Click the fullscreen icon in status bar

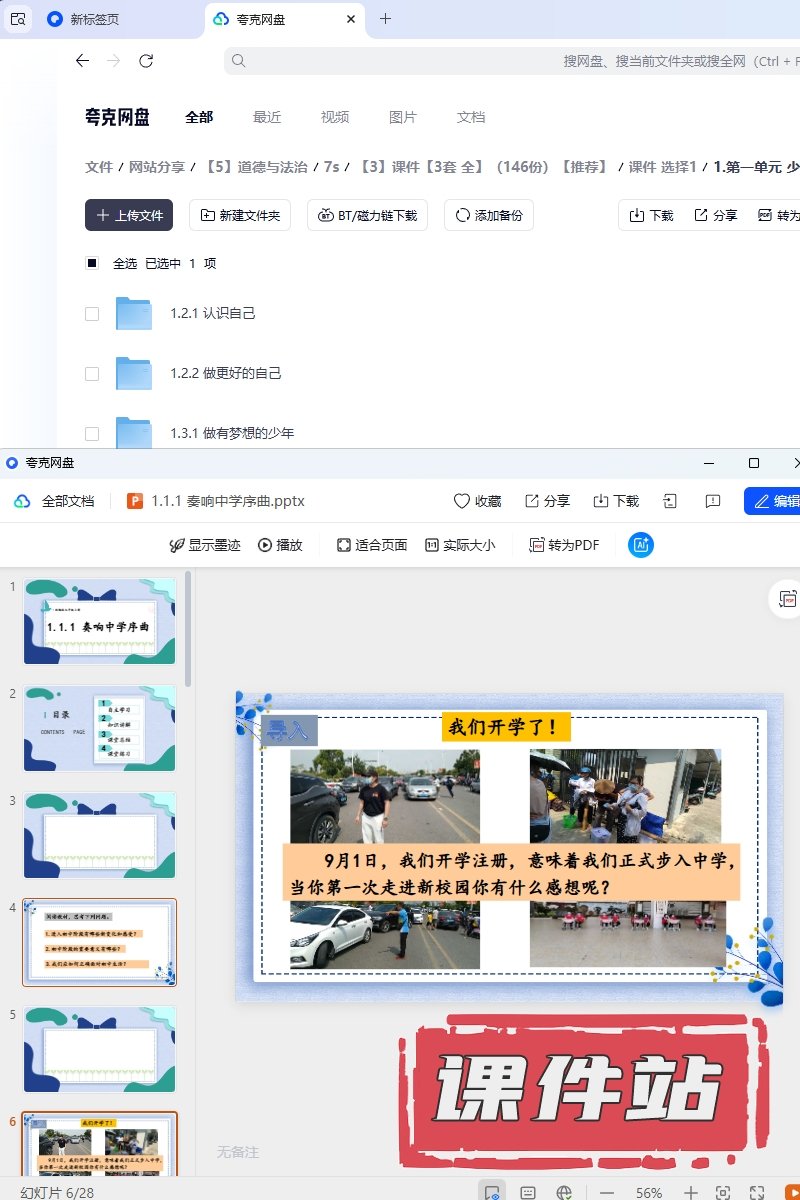757,1193
